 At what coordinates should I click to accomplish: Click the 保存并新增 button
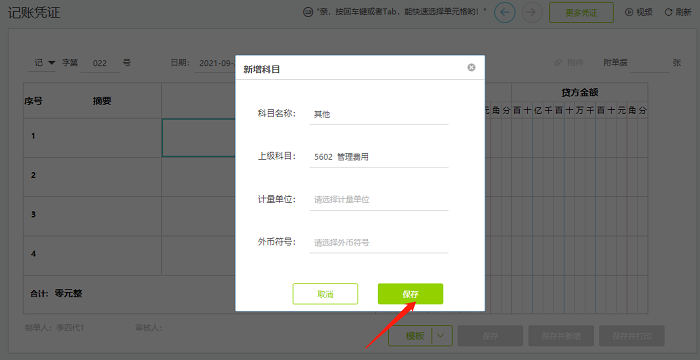[561, 336]
